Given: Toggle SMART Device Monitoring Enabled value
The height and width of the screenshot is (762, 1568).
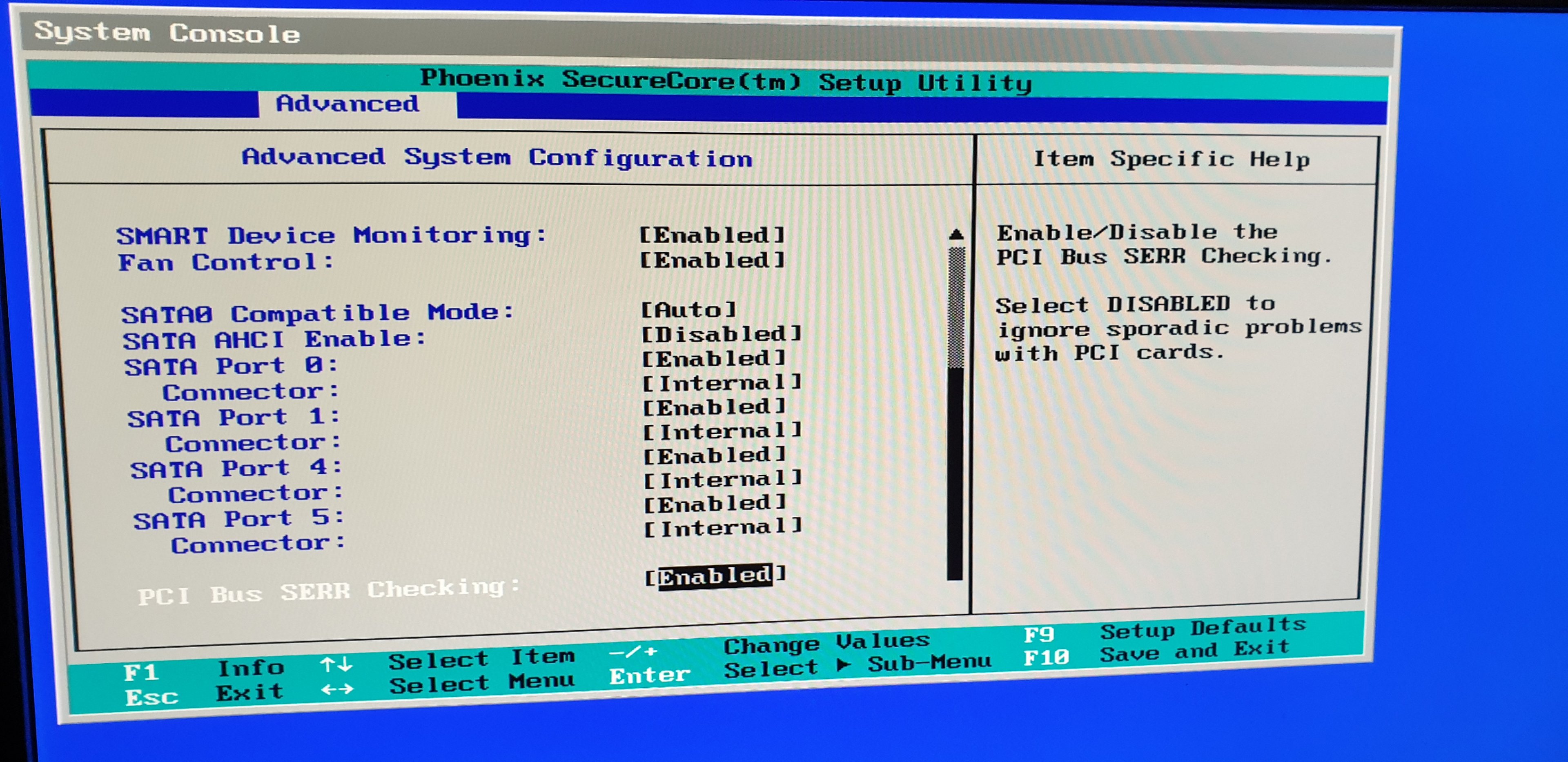Looking at the screenshot, I should (x=712, y=235).
